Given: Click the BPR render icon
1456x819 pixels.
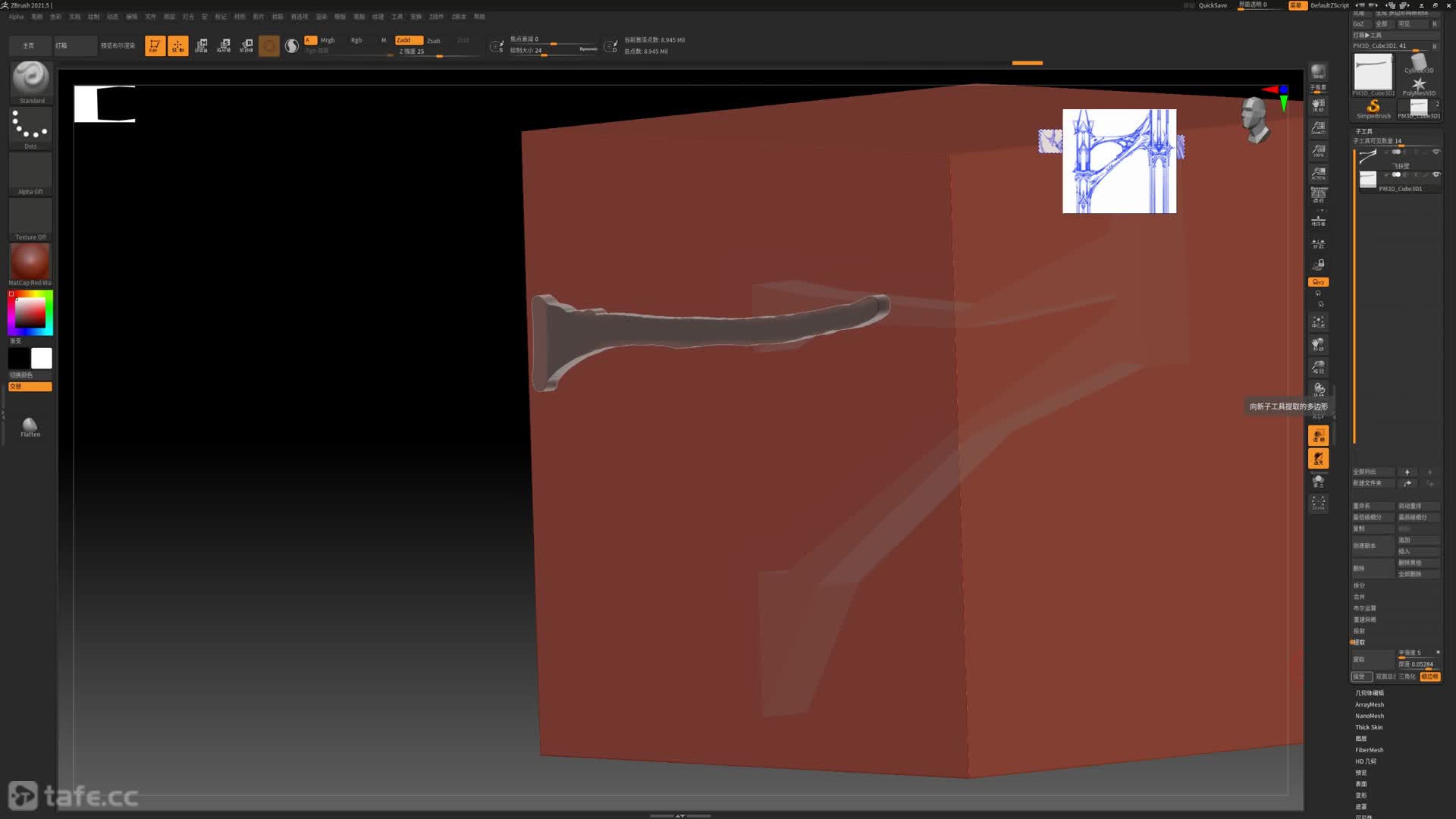Looking at the screenshot, I should coord(1319,72).
